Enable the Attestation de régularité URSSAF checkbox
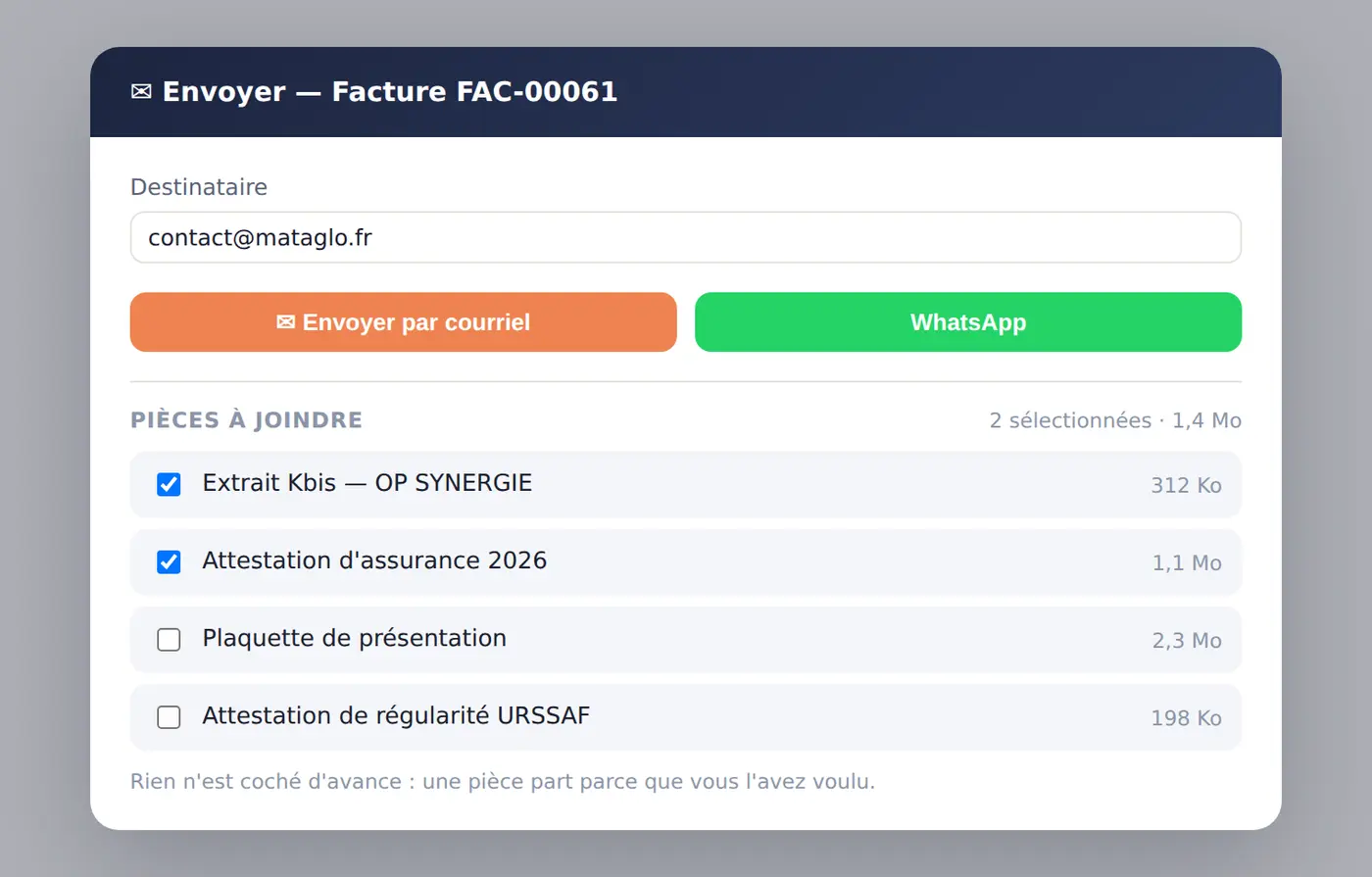Image resolution: width=1372 pixels, height=877 pixels. [169, 717]
